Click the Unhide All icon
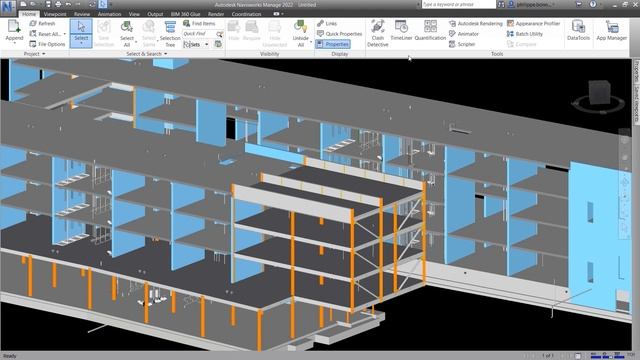 300,27
